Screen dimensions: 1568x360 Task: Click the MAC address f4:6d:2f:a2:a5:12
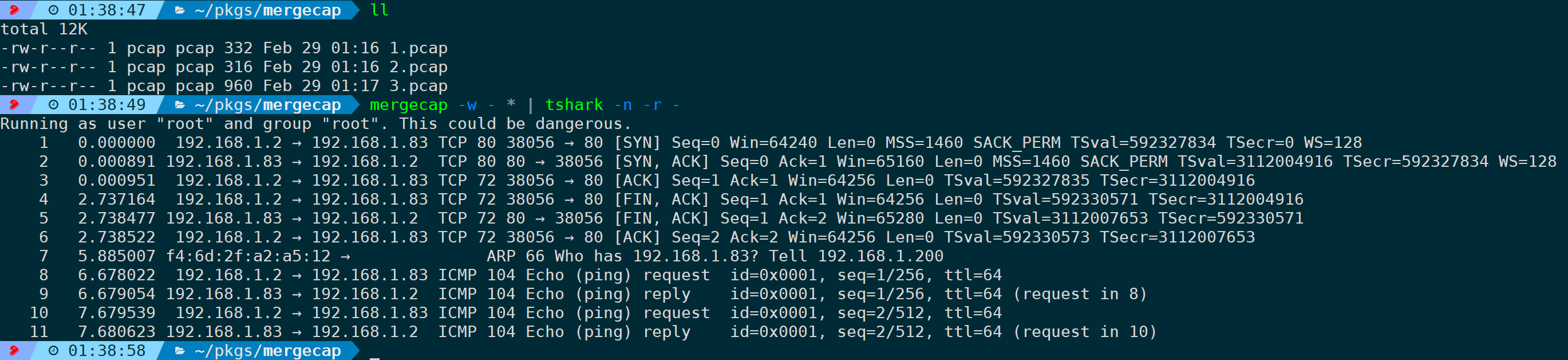[248, 256]
